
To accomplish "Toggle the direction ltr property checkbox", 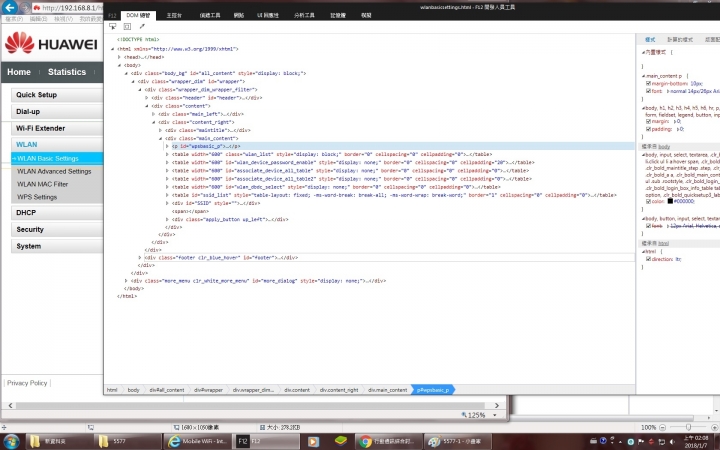I will pyautogui.click(x=649, y=258).
